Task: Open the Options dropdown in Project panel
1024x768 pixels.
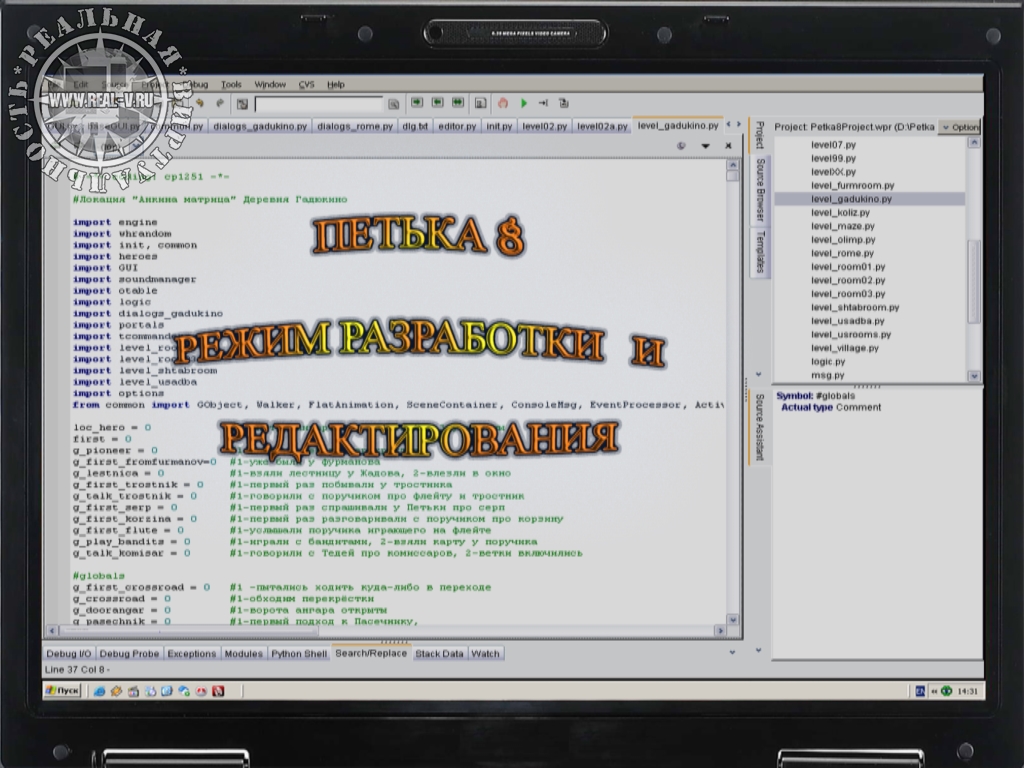Action: (x=960, y=127)
